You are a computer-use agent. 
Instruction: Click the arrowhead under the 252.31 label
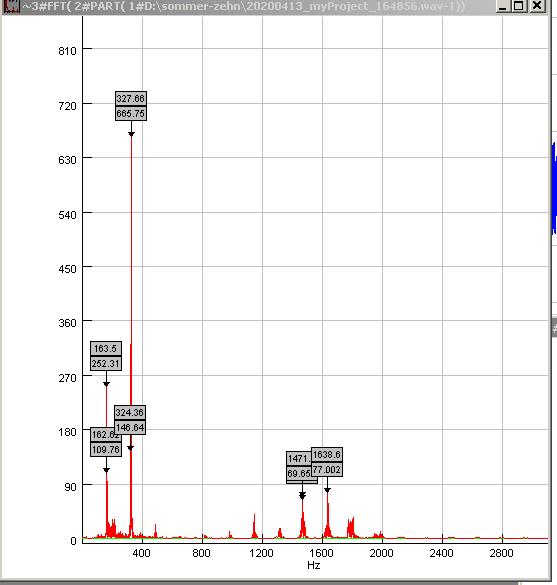click(106, 384)
